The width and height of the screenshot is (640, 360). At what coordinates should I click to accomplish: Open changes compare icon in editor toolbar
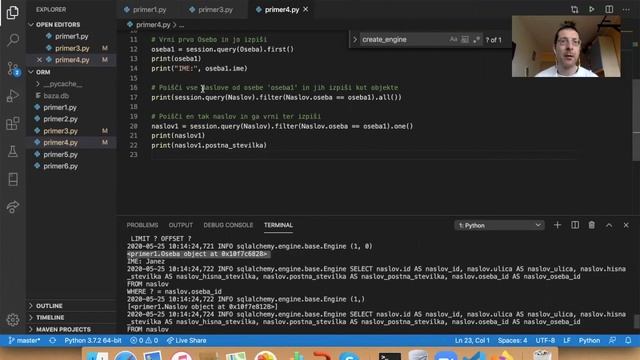[x=575, y=9]
